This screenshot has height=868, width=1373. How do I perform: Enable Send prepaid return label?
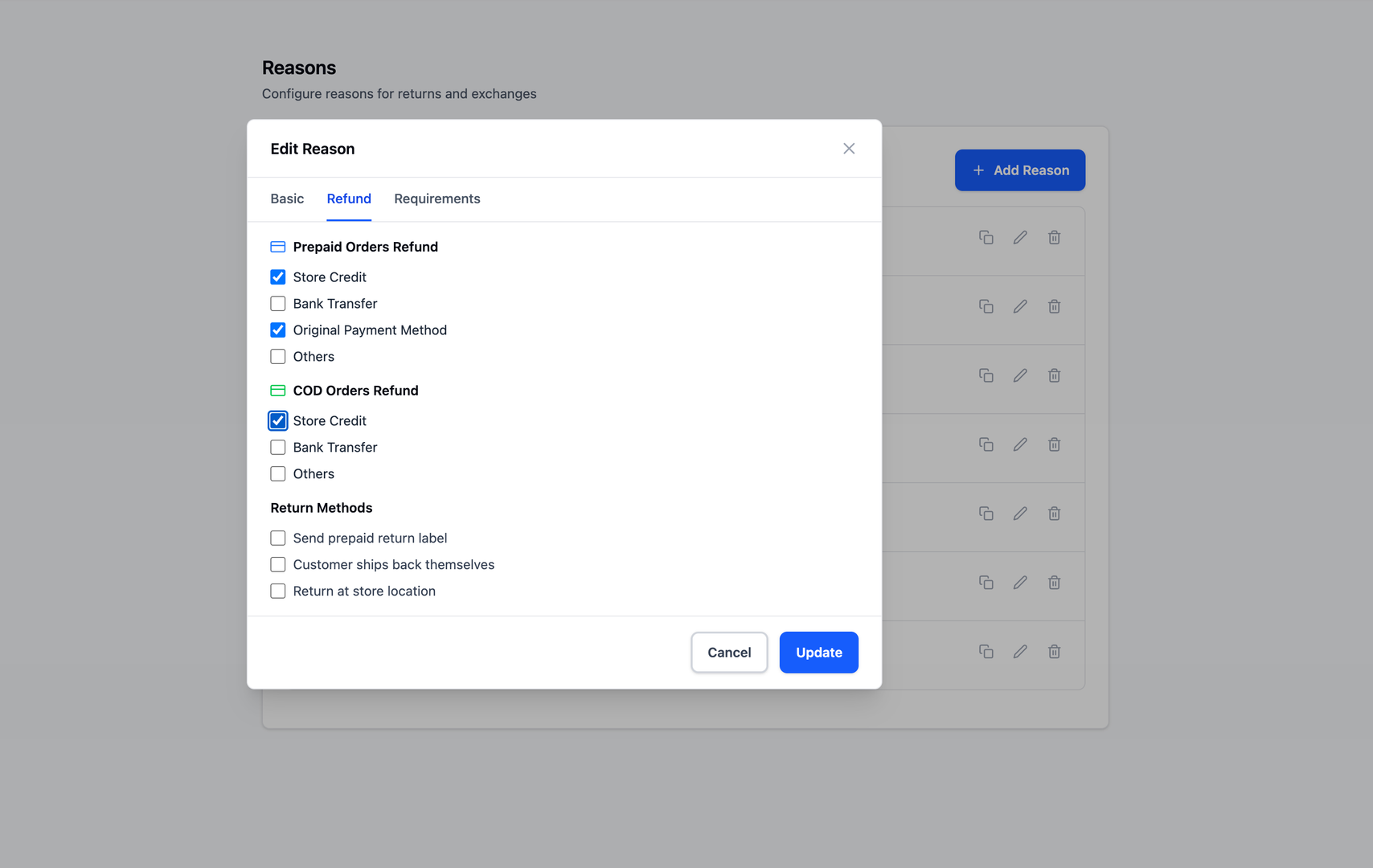(x=277, y=538)
